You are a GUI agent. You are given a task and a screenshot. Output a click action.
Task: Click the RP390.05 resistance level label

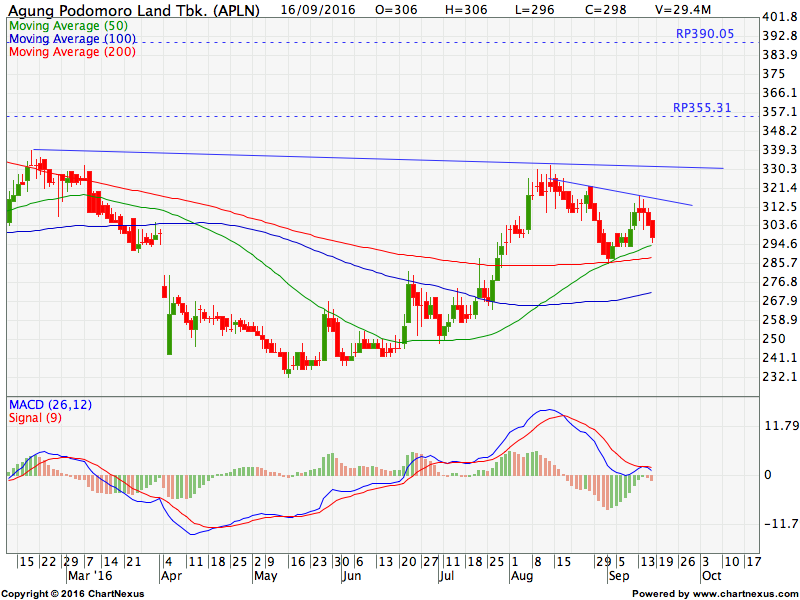(705, 34)
